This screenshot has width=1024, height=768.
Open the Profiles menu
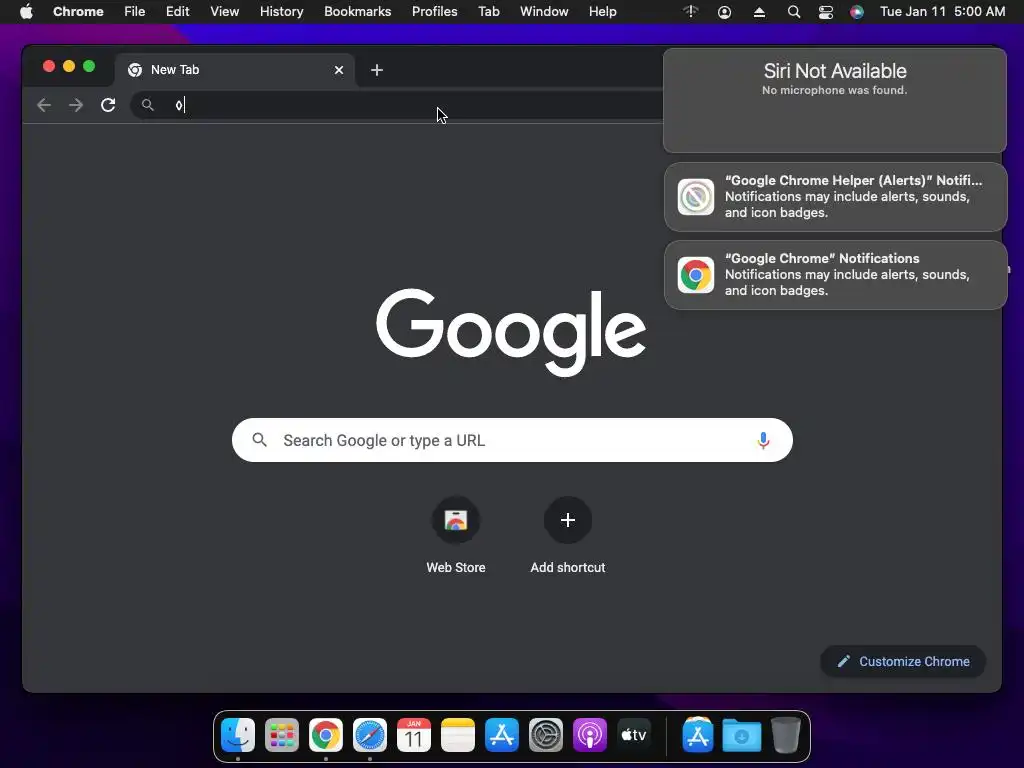point(434,12)
